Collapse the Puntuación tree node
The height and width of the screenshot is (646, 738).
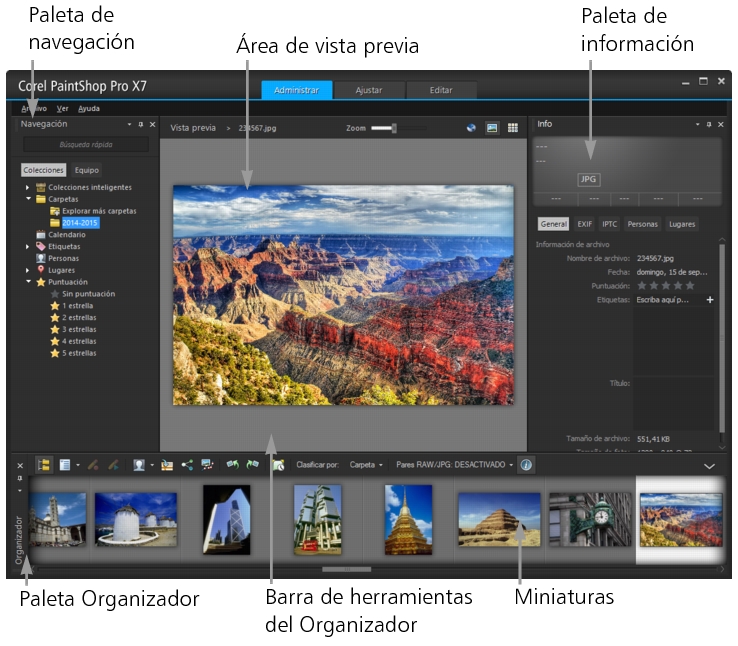click(28, 282)
